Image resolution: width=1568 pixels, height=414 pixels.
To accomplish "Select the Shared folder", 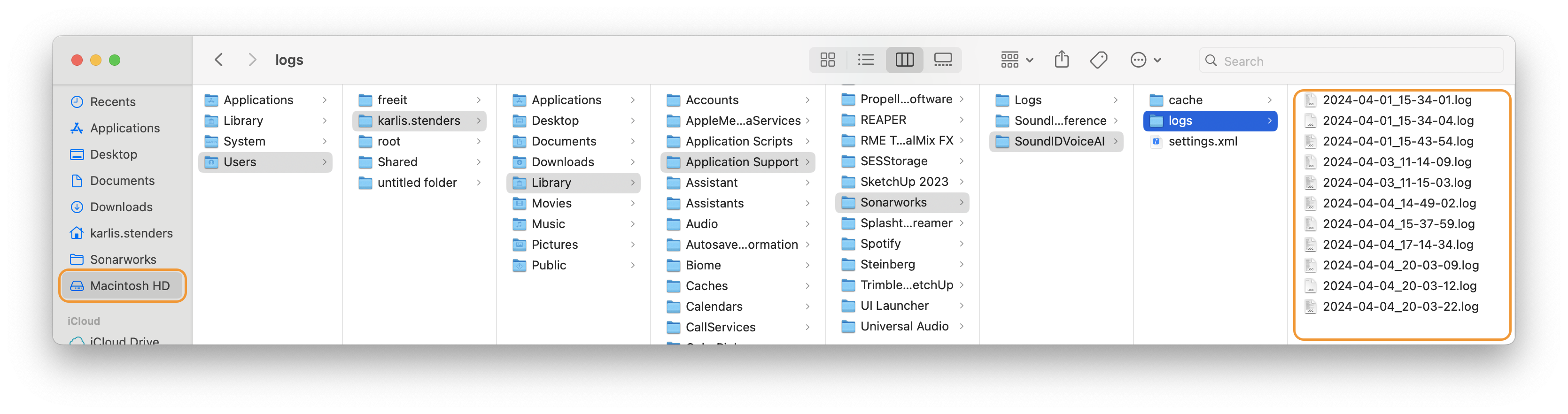I will coord(419,162).
